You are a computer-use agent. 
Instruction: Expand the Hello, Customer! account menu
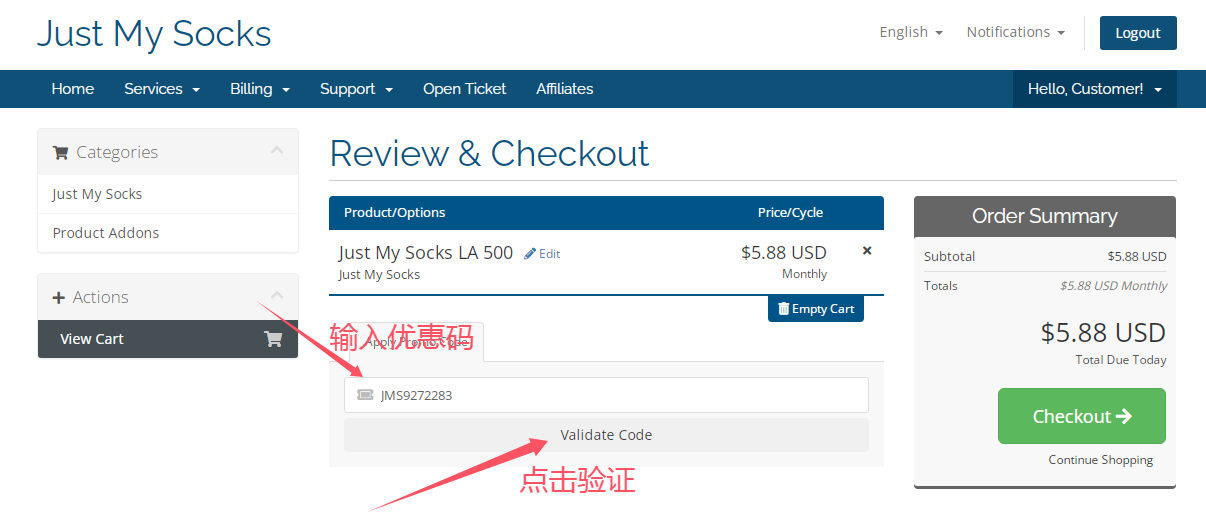1095,89
